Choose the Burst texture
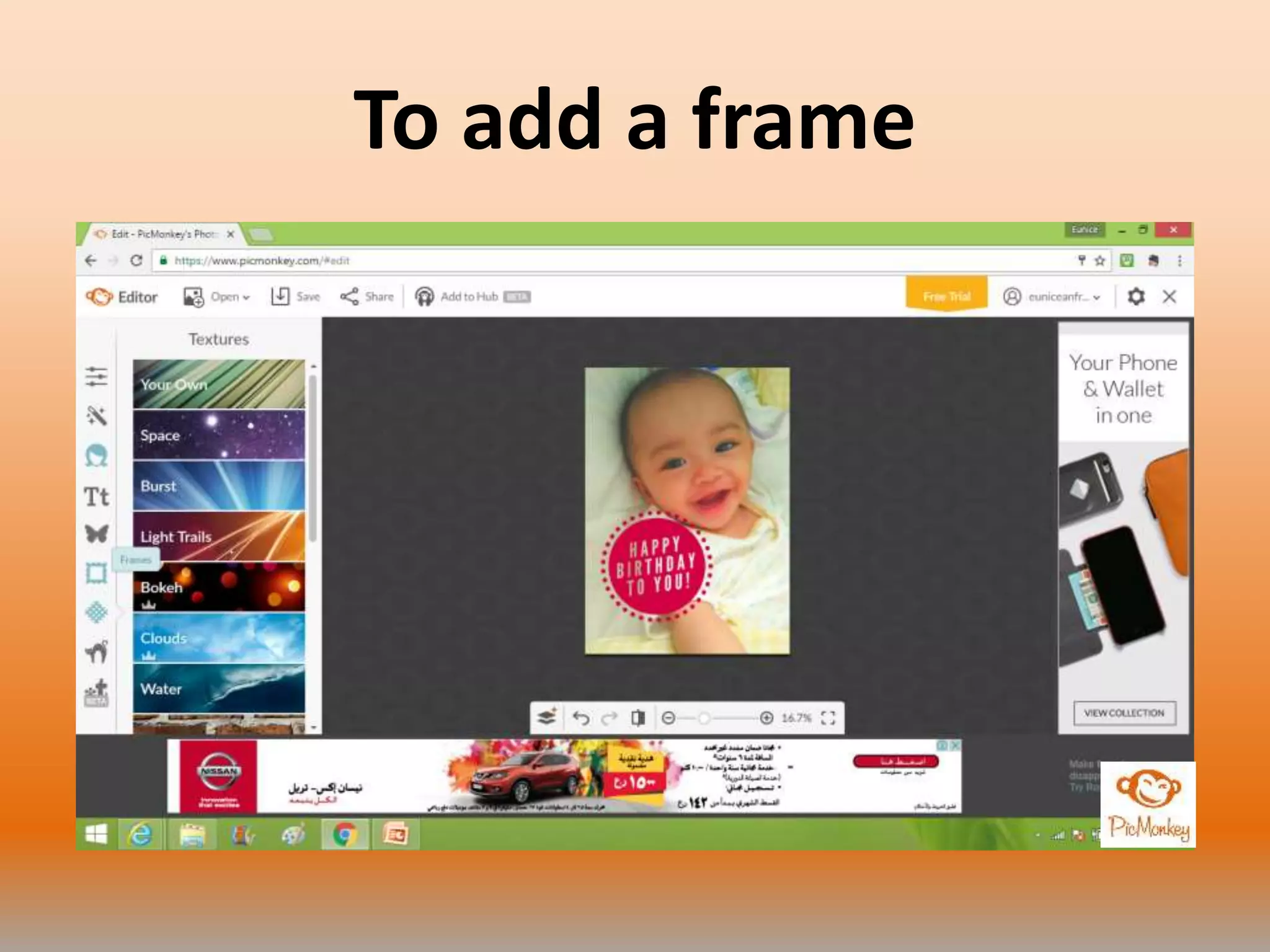This screenshot has height=952, width=1270. 219,485
